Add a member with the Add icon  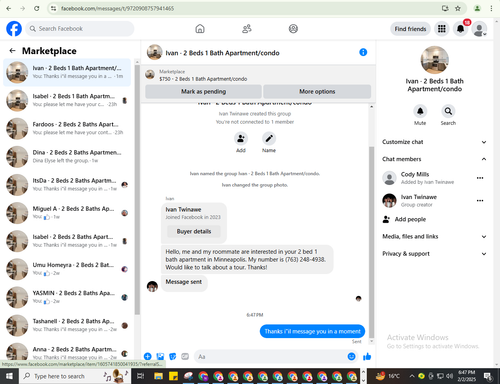tap(241, 139)
